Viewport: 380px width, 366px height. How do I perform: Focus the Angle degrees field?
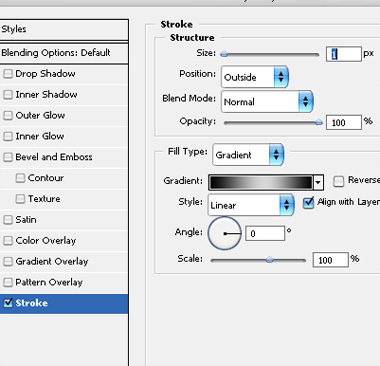pos(265,233)
